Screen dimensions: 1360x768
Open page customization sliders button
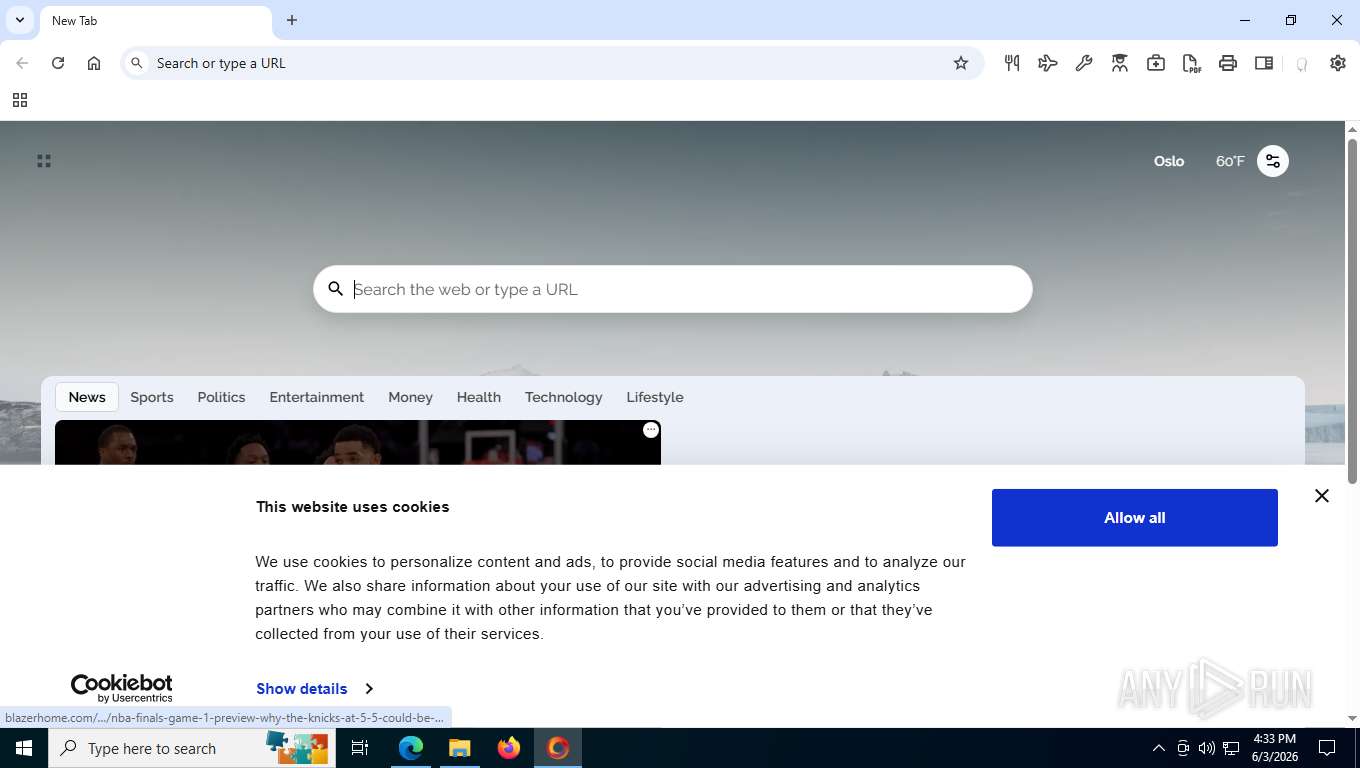point(1273,161)
